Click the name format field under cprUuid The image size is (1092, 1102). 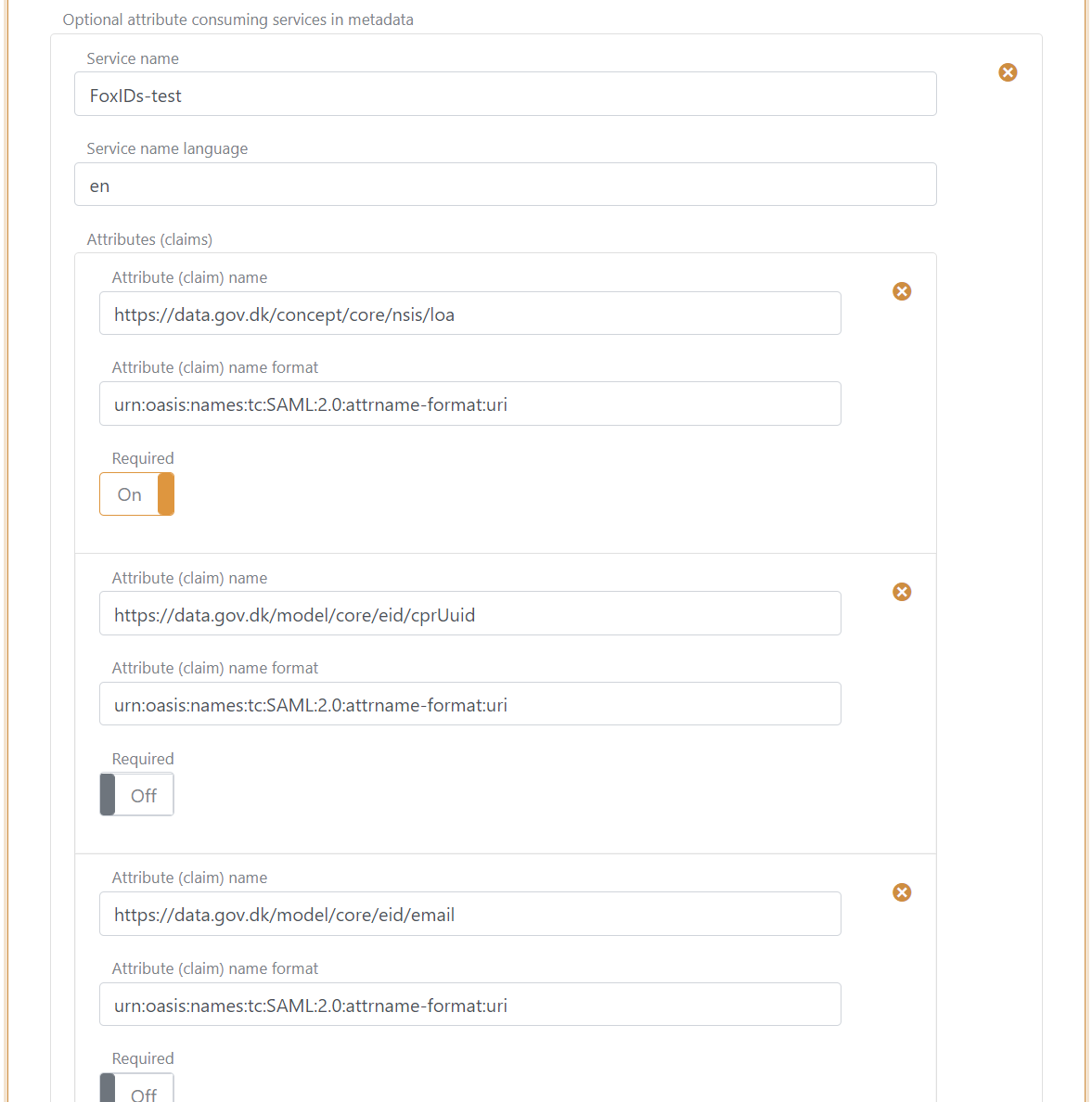tap(469, 704)
